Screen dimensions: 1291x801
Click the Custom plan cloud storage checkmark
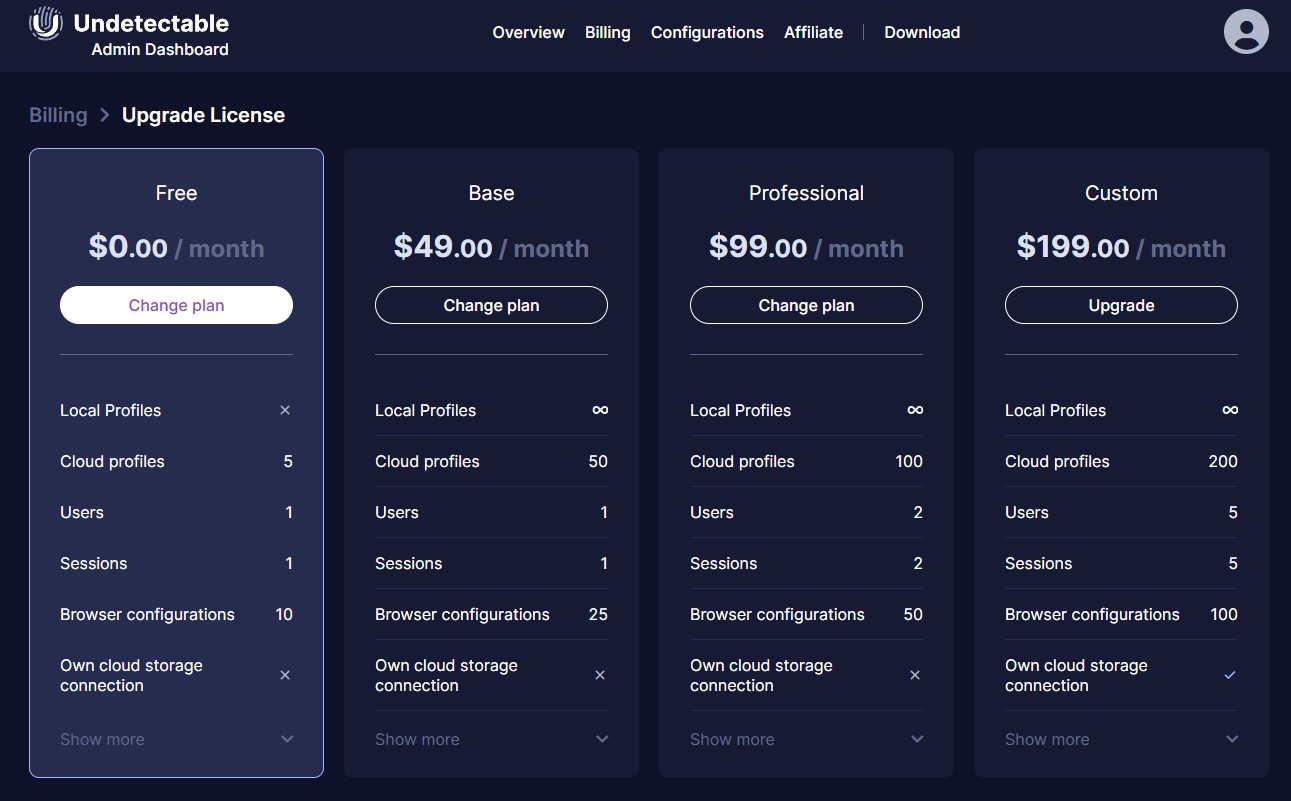[x=1230, y=675]
